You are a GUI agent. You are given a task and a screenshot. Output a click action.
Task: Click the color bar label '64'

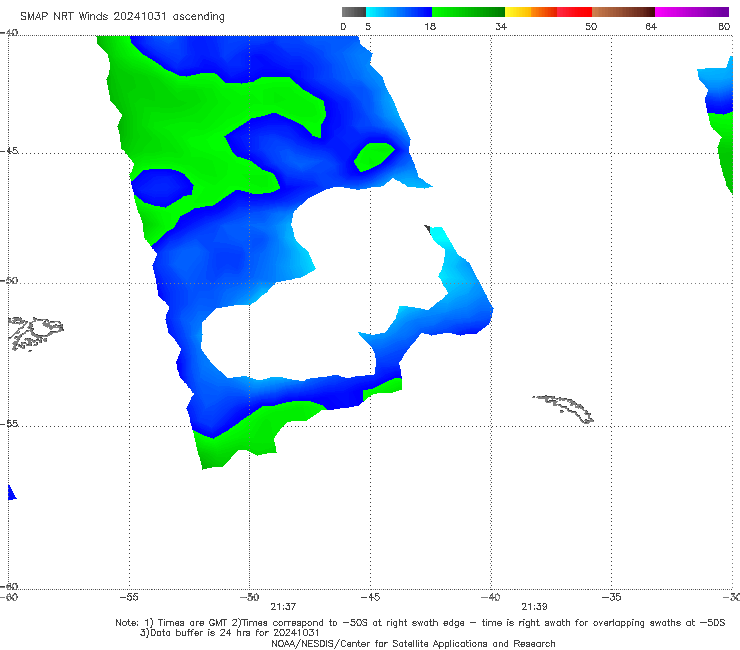(651, 27)
